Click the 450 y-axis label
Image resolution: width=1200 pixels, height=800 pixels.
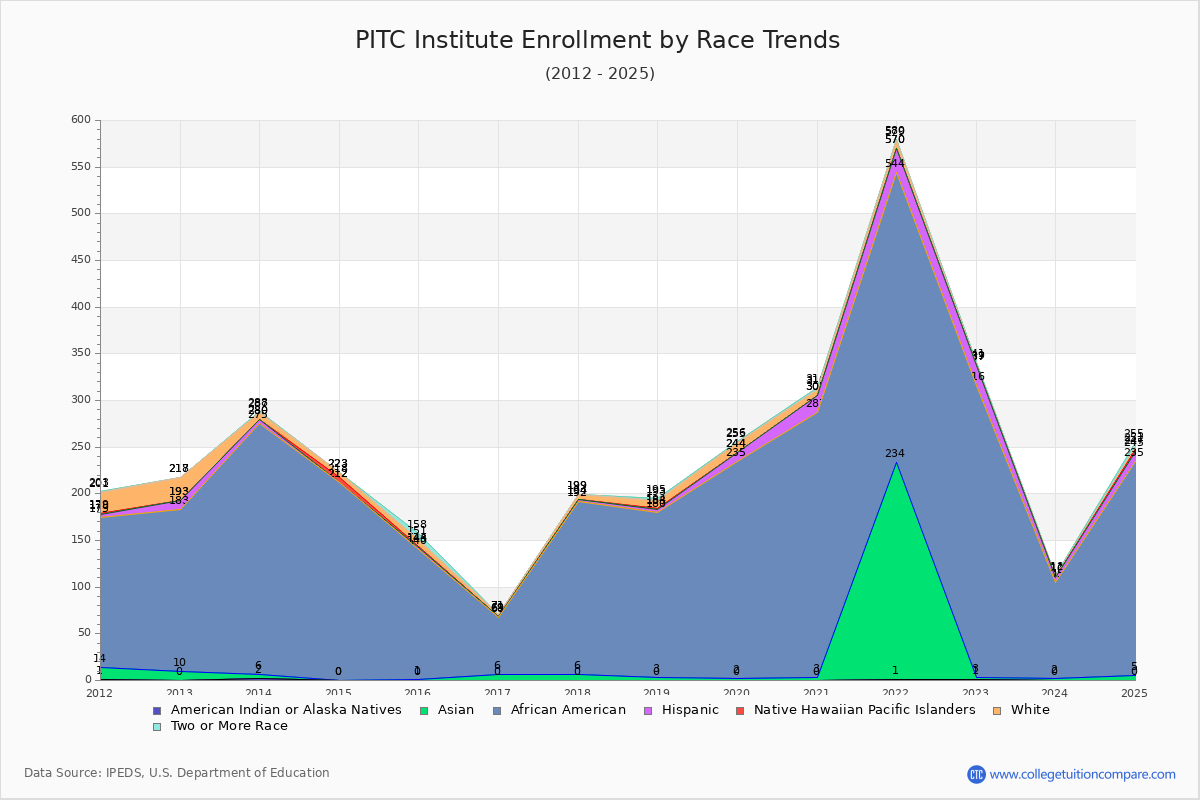81,260
